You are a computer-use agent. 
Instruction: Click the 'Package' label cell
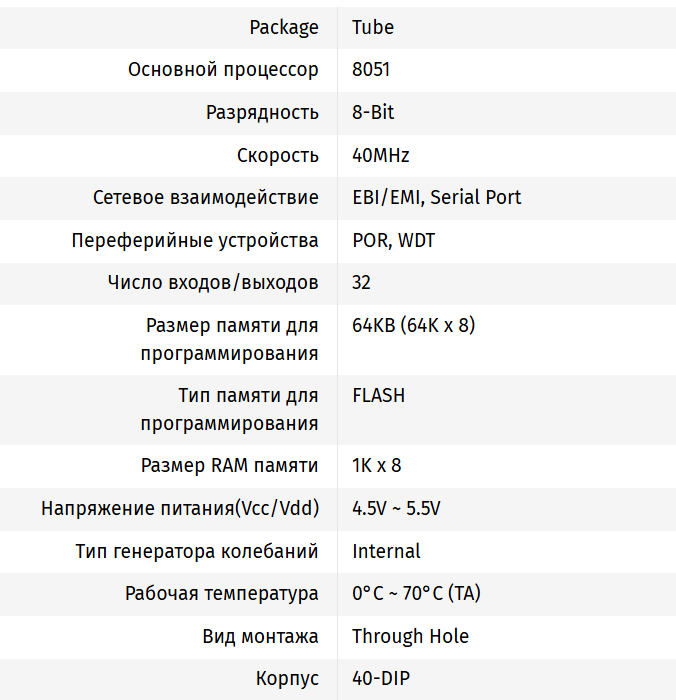[284, 27]
